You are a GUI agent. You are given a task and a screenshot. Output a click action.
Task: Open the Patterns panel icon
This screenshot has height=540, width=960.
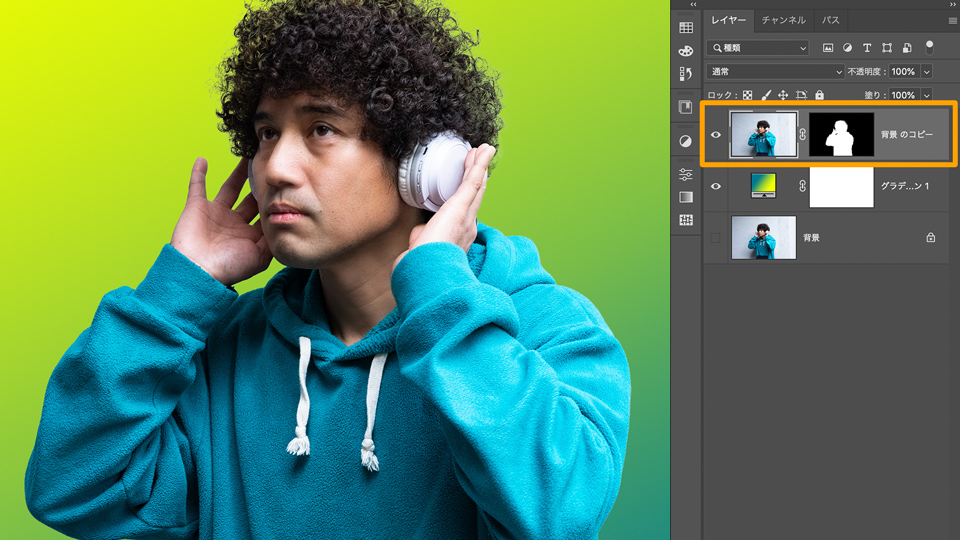(686, 220)
